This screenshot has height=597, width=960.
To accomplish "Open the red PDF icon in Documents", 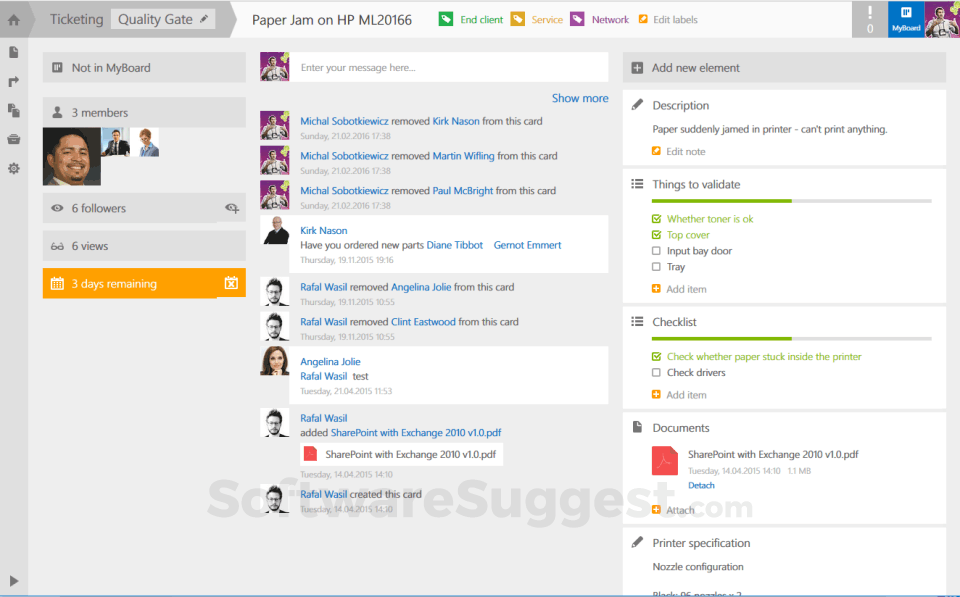I will [x=665, y=461].
